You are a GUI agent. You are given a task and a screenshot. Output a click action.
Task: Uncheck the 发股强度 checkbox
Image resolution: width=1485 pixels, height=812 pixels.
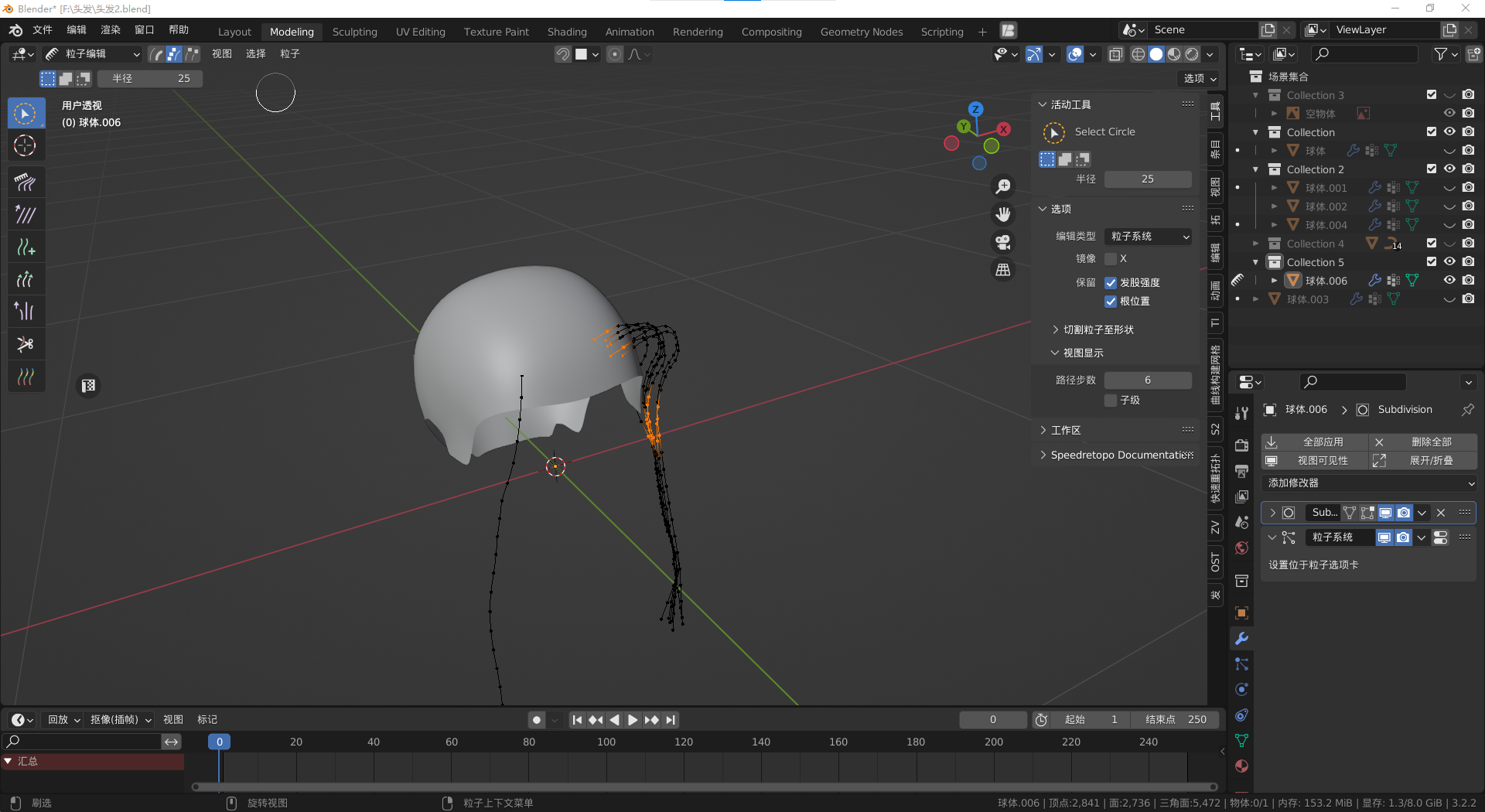pyautogui.click(x=1111, y=283)
